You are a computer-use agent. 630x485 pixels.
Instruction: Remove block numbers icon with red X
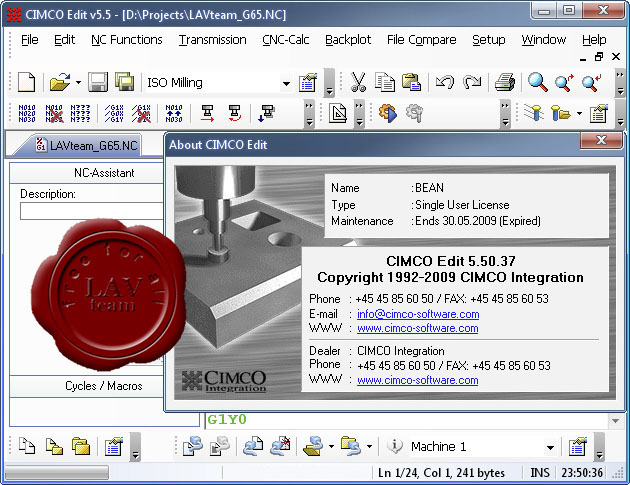(54, 113)
